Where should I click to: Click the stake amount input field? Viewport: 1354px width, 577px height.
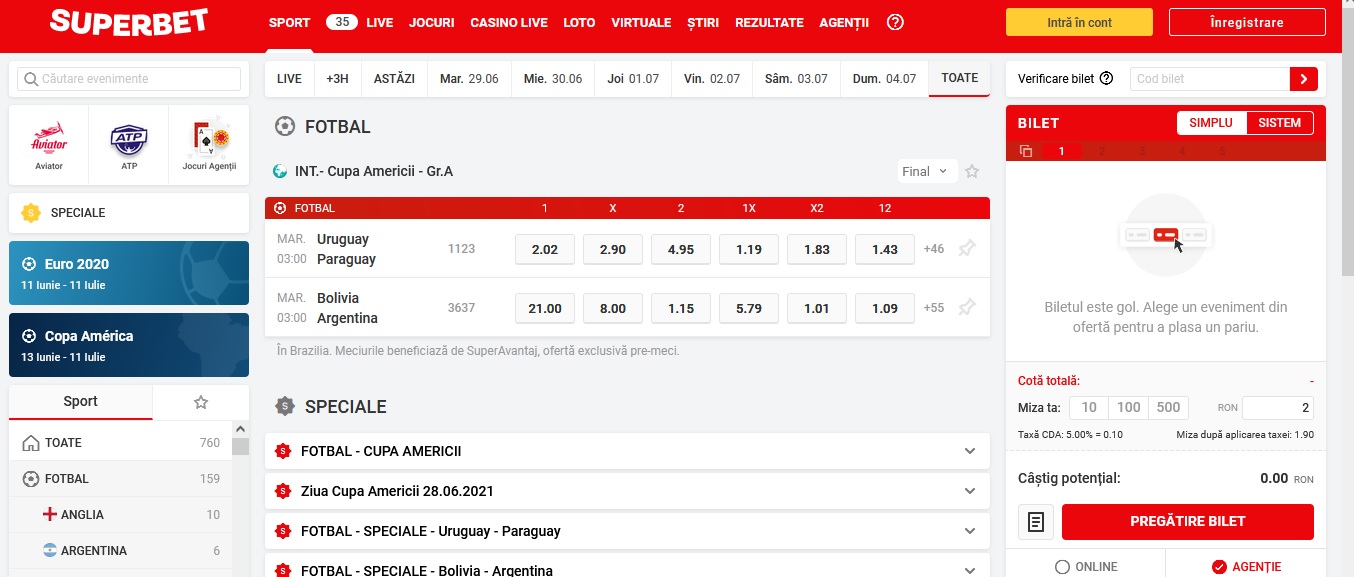pos(1278,408)
